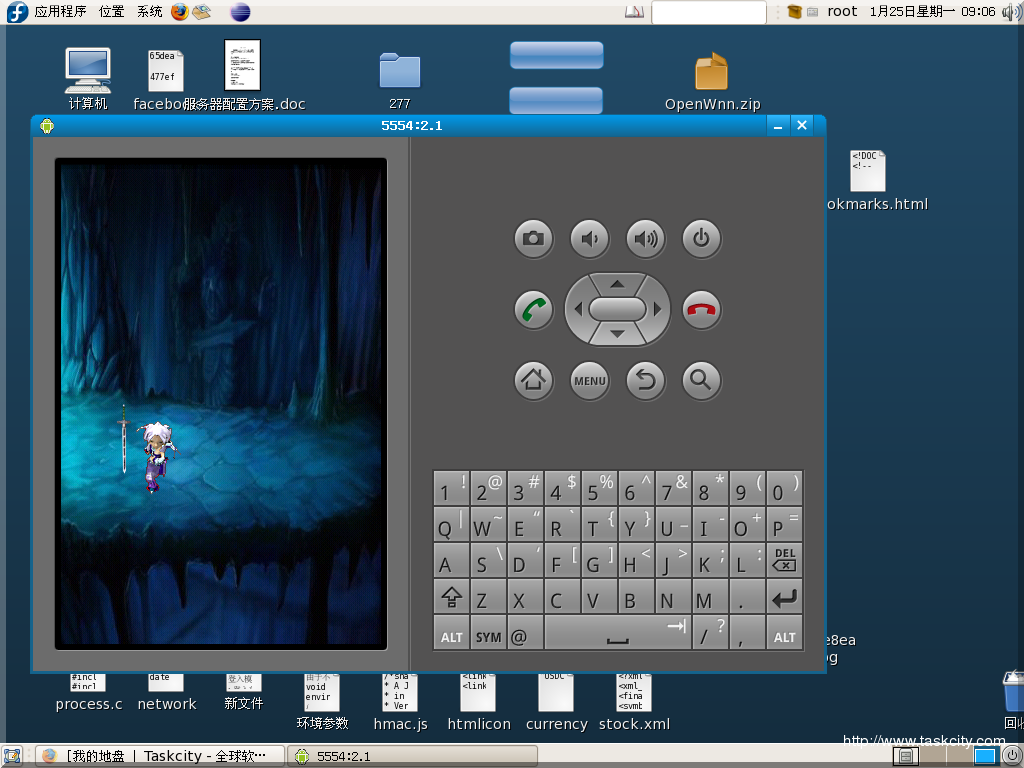
Task: Click the 1 key on emulator keyboard
Action: [451, 488]
